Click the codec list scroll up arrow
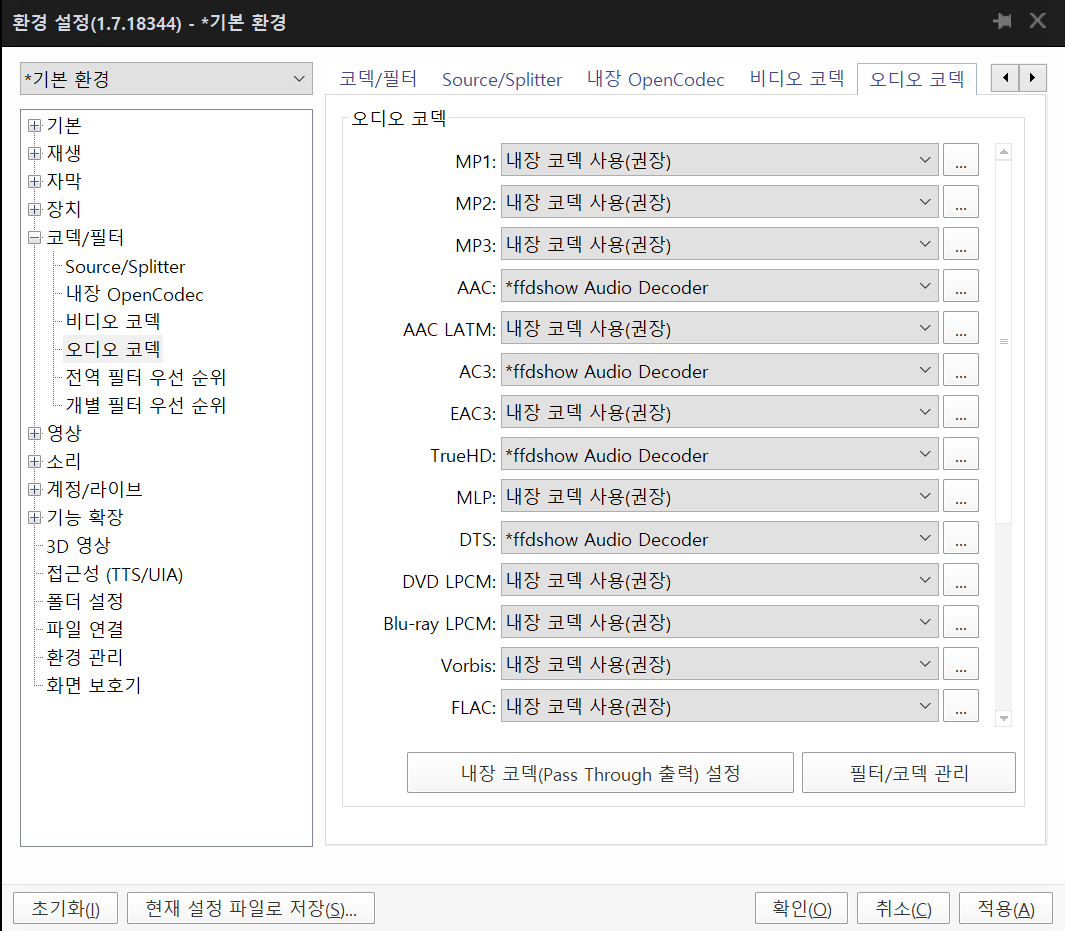This screenshot has width=1065, height=931. point(1004,151)
